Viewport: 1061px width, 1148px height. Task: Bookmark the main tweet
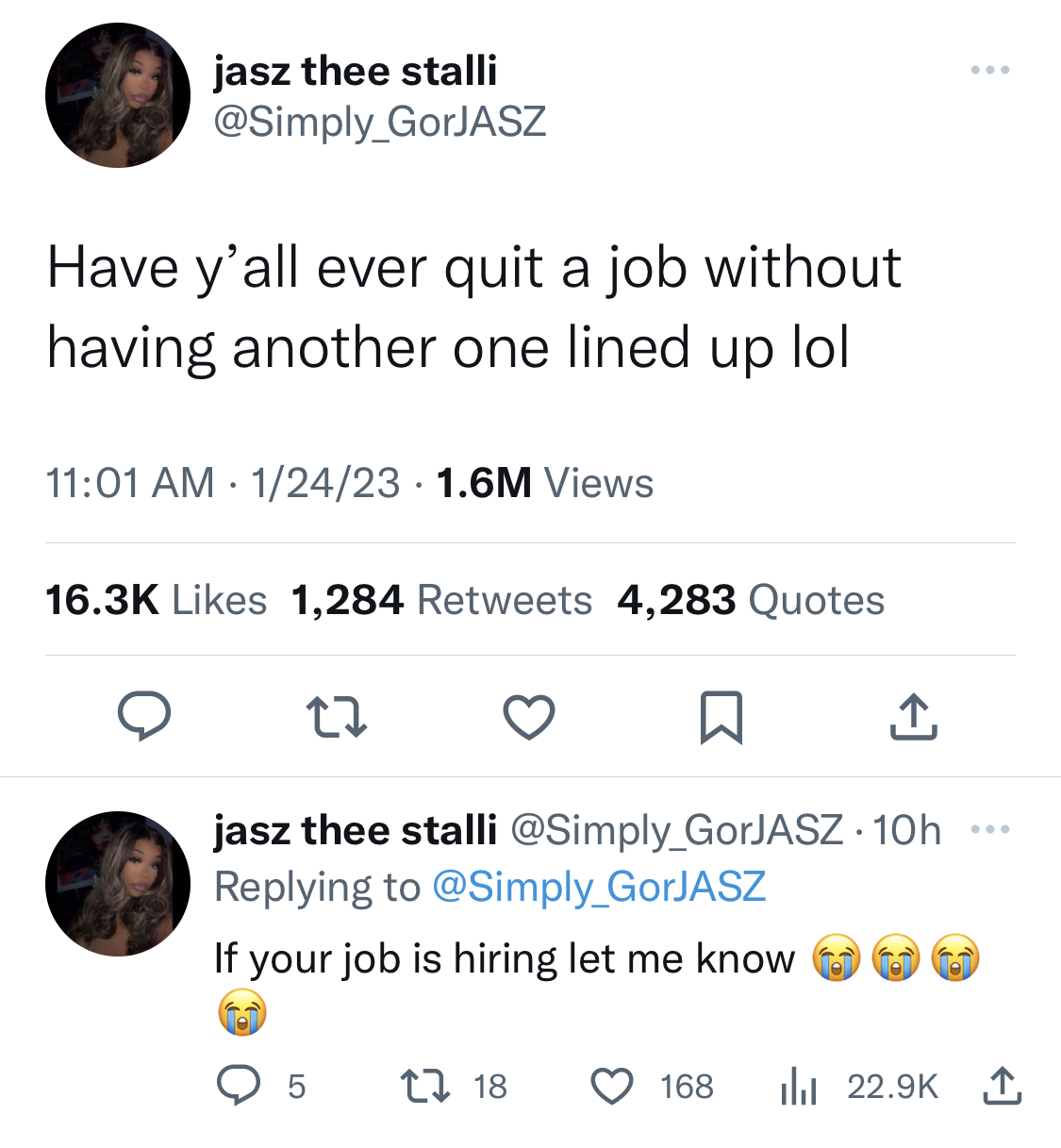[x=721, y=717]
